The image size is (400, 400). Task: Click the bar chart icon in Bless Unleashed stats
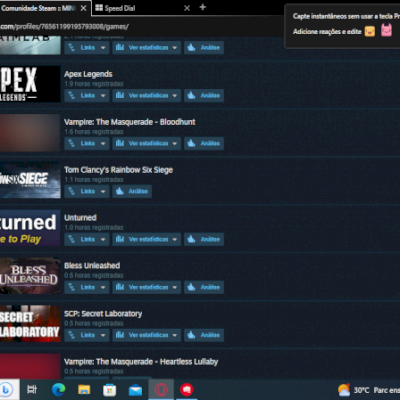tap(120, 287)
